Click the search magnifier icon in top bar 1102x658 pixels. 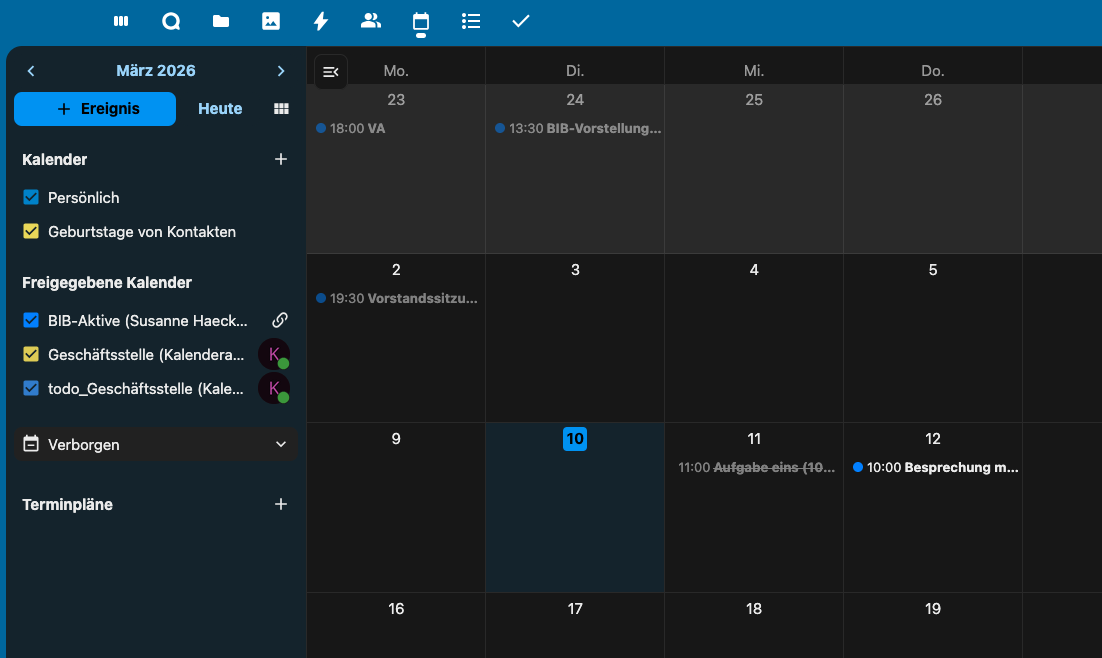171,21
